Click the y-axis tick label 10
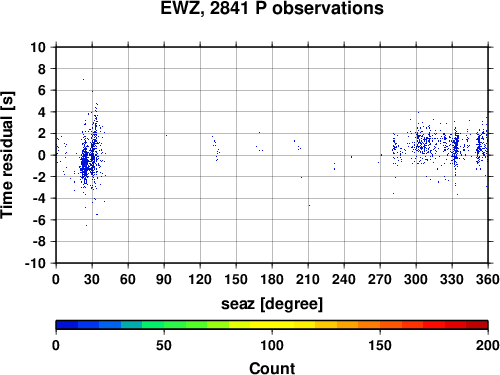The image size is (500, 375). pos(38,47)
